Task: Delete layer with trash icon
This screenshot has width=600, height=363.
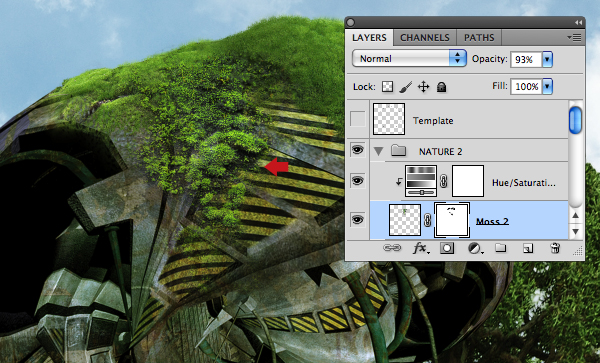Action: (555, 248)
